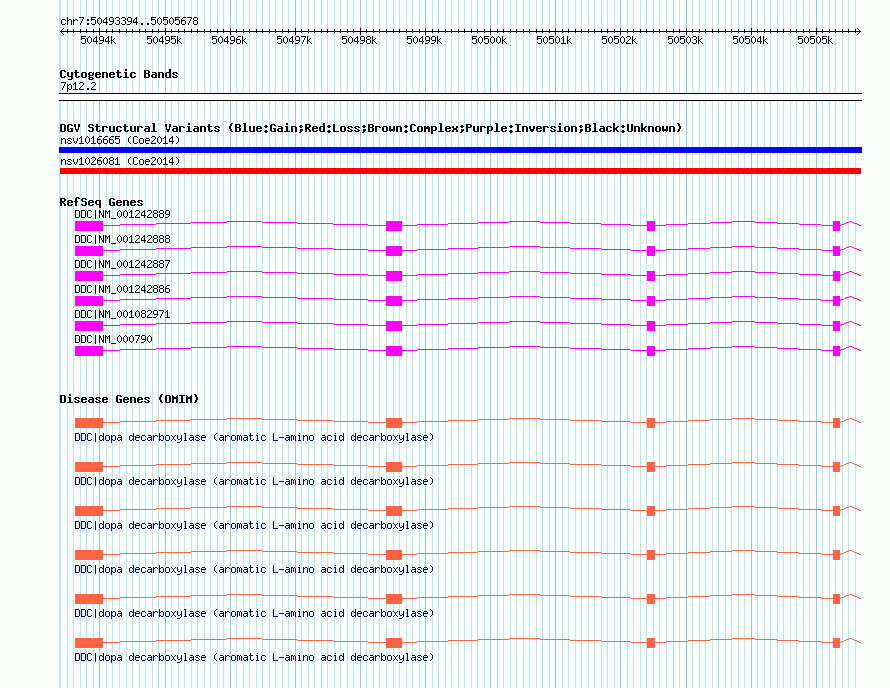Click the chr7:50493394..50505678 coordinate label

pyautogui.click(x=129, y=21)
